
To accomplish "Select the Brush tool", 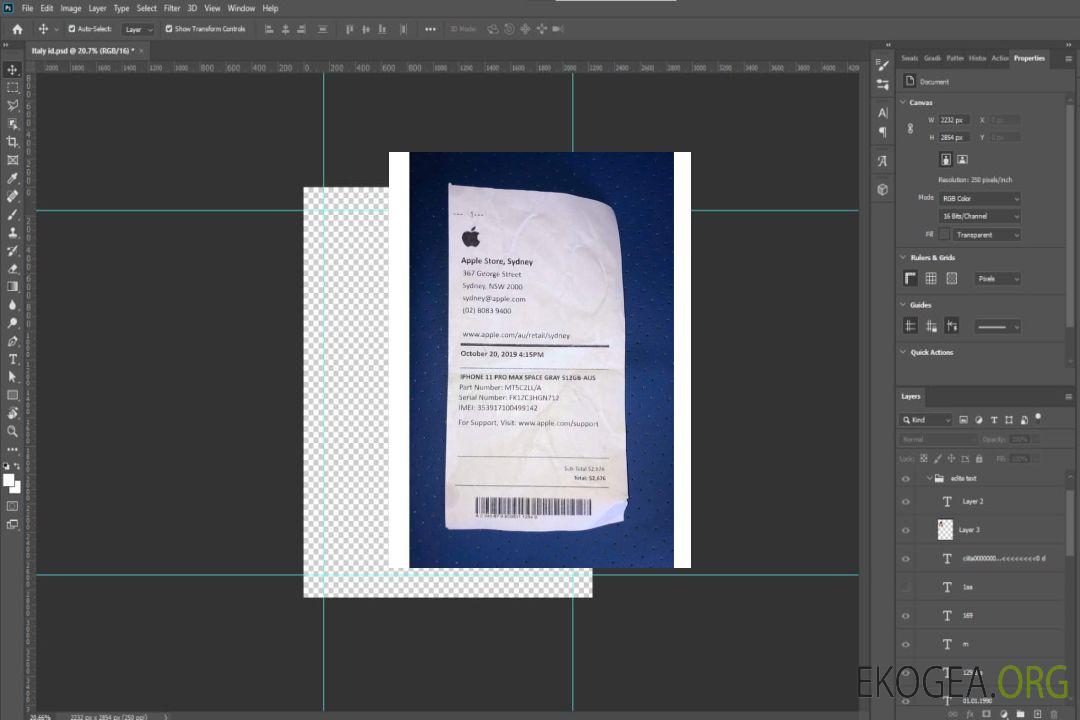I will coord(12,214).
